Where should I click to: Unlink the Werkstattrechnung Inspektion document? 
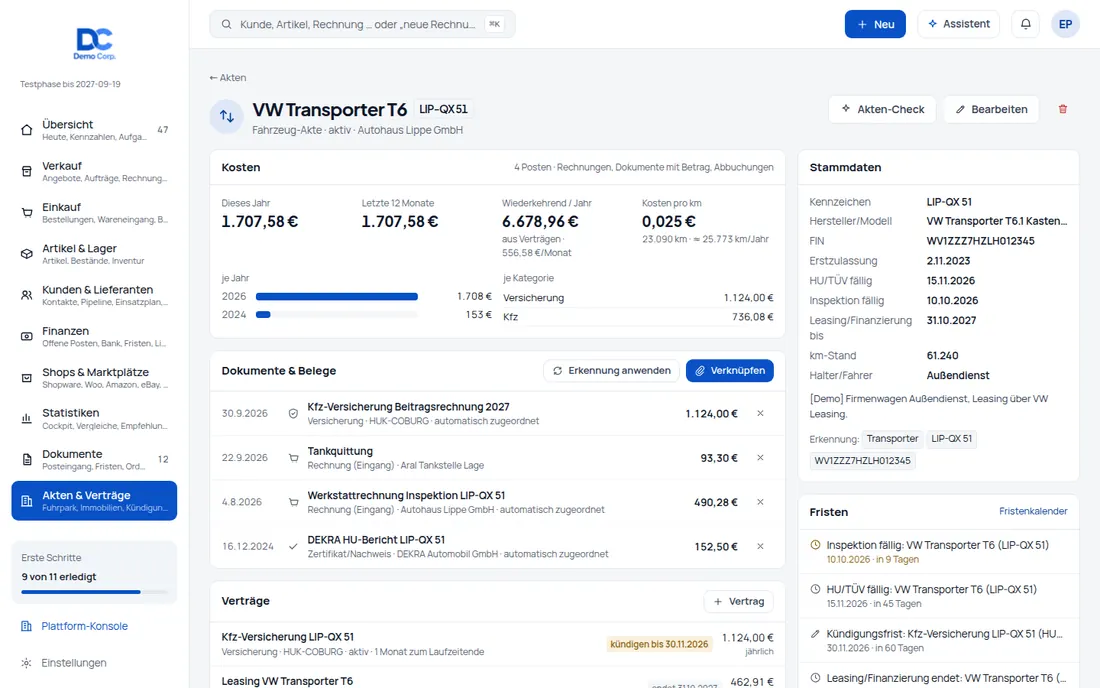[x=760, y=502]
